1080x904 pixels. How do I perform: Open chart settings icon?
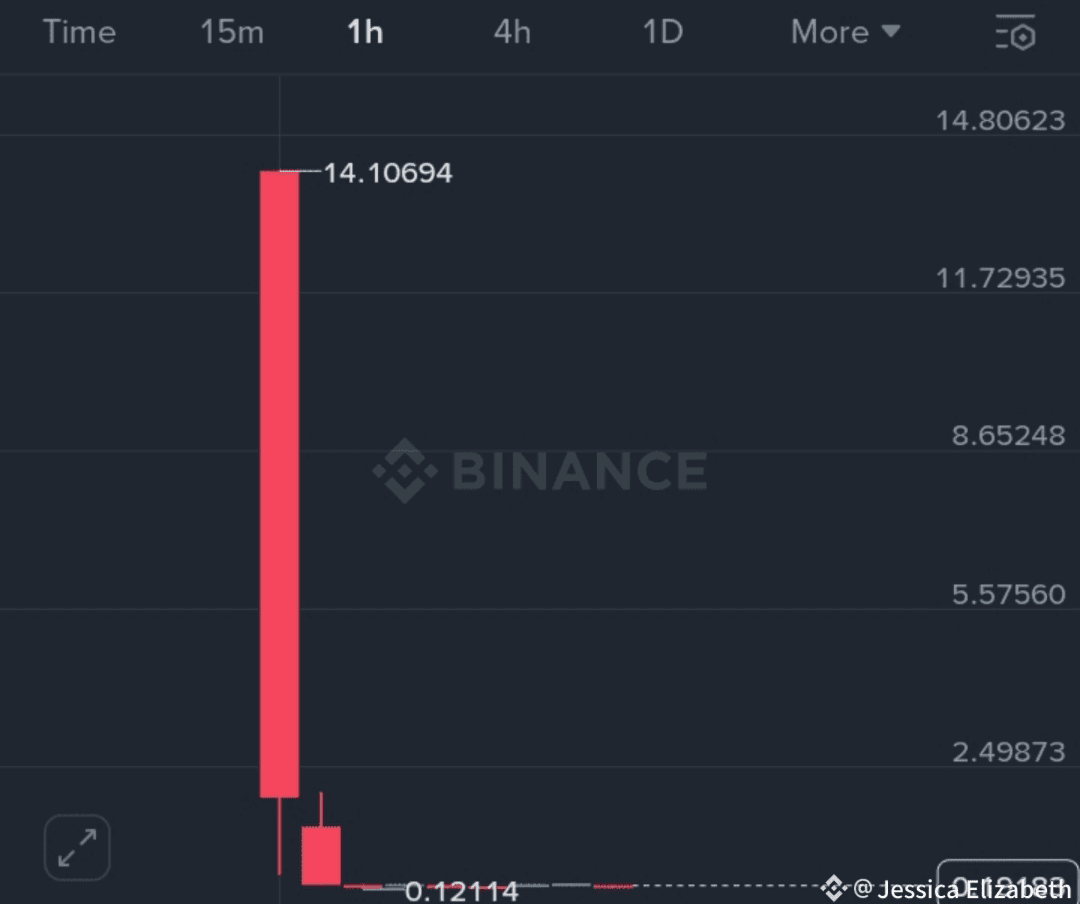coord(1016,32)
